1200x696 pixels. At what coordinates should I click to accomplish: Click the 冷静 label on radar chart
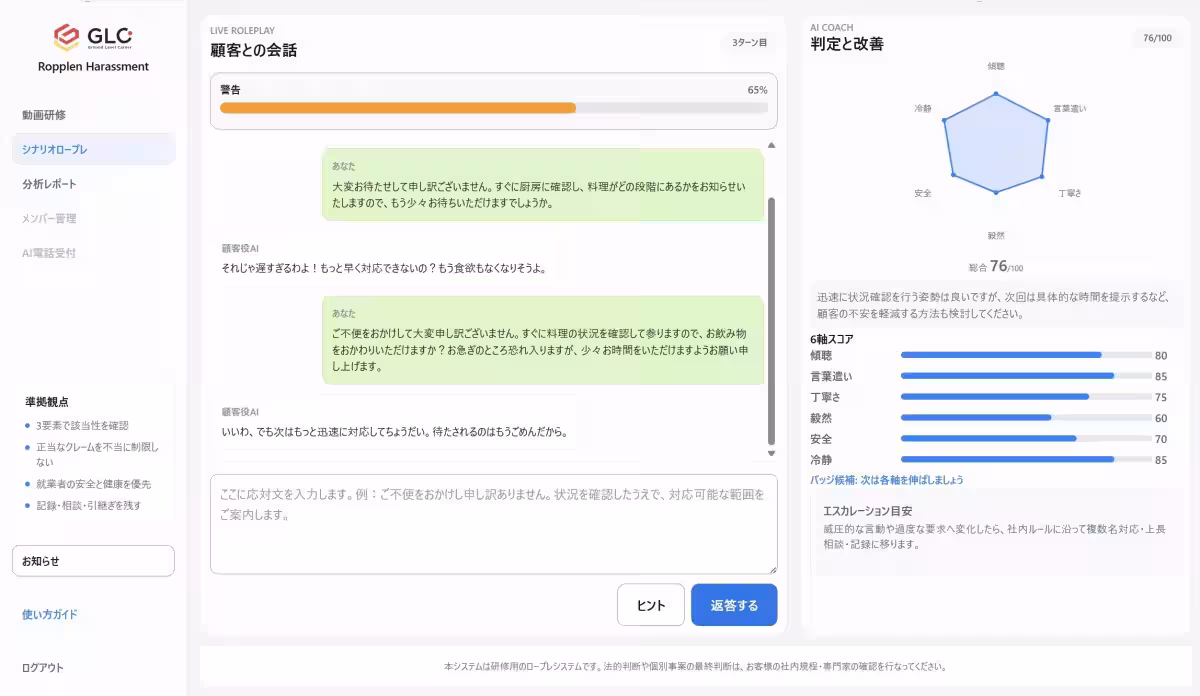pos(923,108)
